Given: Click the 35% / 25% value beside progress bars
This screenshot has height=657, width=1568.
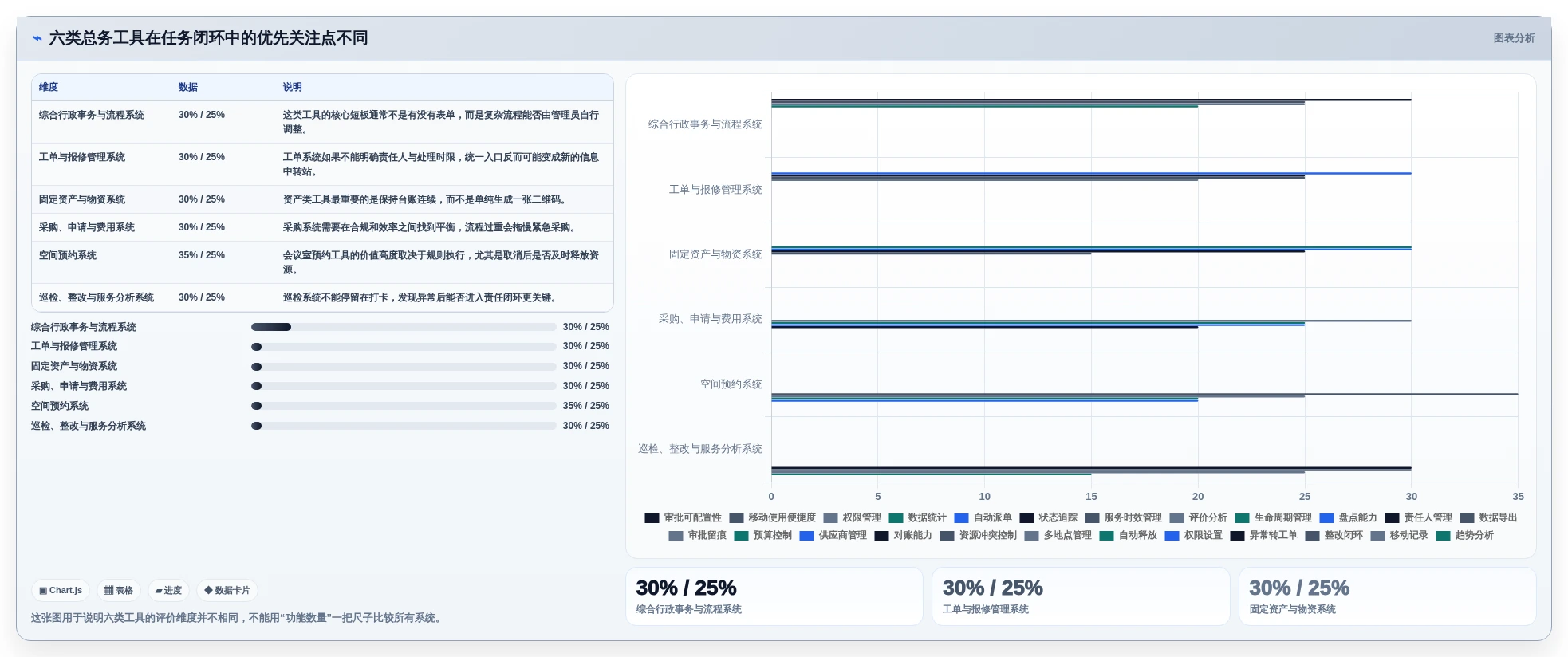Looking at the screenshot, I should (585, 406).
